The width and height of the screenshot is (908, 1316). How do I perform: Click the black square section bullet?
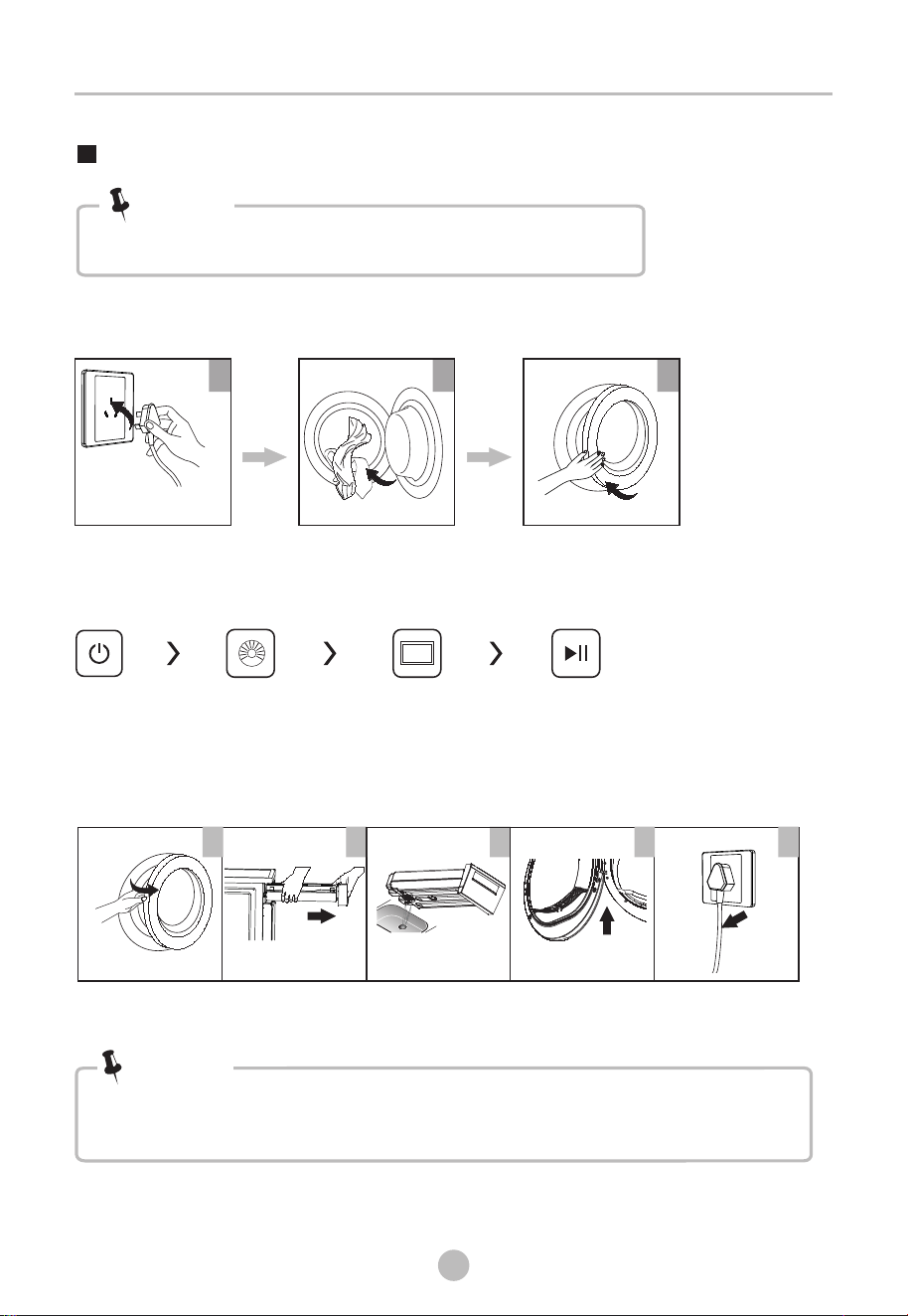[86, 156]
